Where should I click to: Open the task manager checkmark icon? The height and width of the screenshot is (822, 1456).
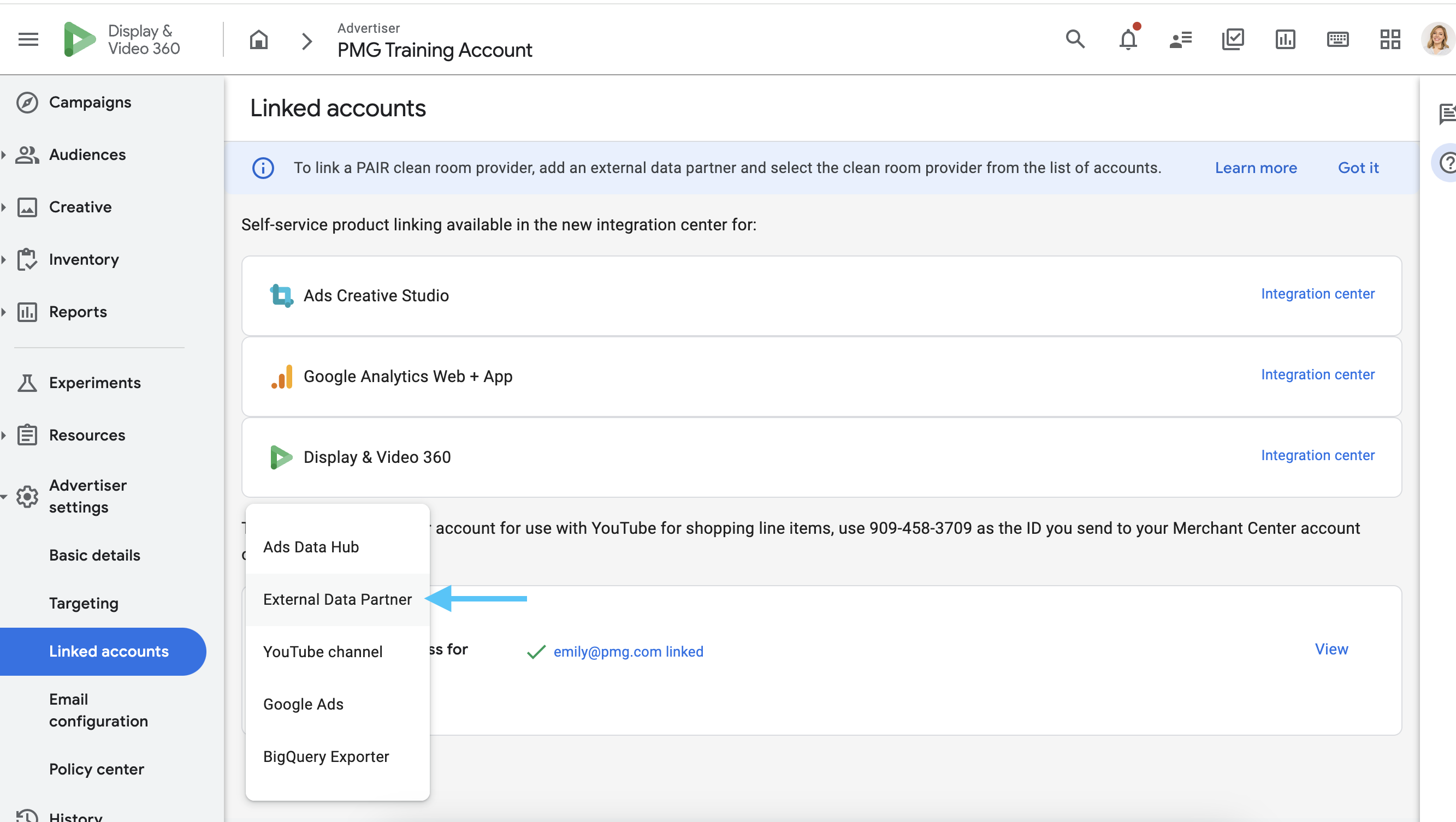click(1233, 39)
